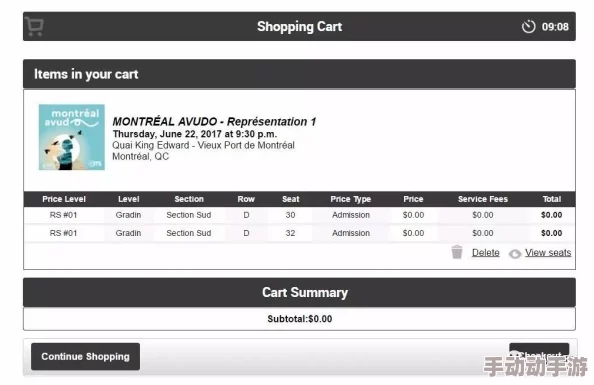Click the MONTRÉAL AVUDO - Représentation 1 title
Screen dimensions: 594x385
click(214, 122)
